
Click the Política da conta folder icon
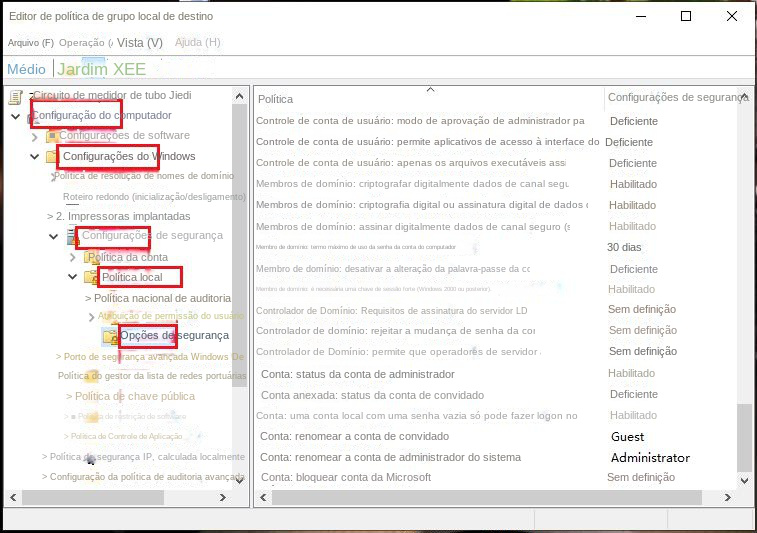(90, 257)
